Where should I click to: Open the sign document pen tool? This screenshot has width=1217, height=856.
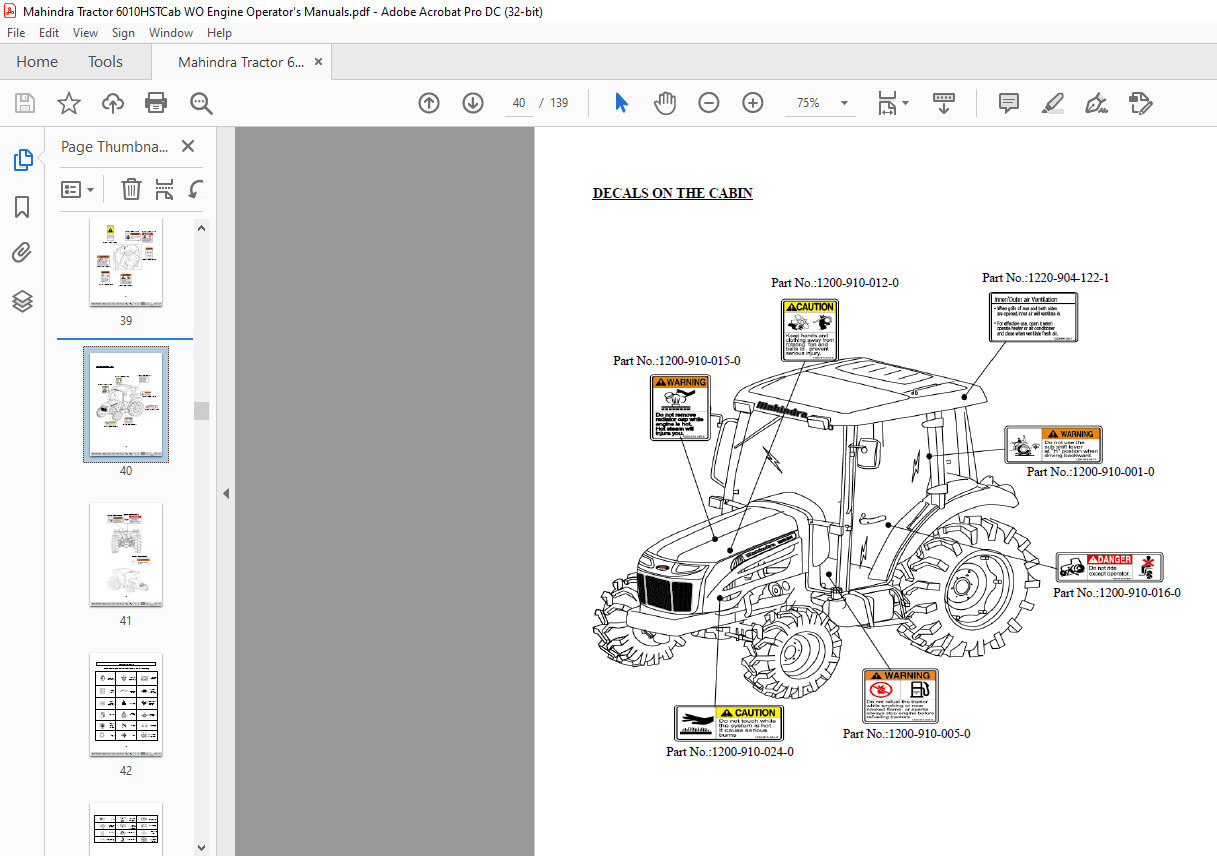(x=1096, y=103)
